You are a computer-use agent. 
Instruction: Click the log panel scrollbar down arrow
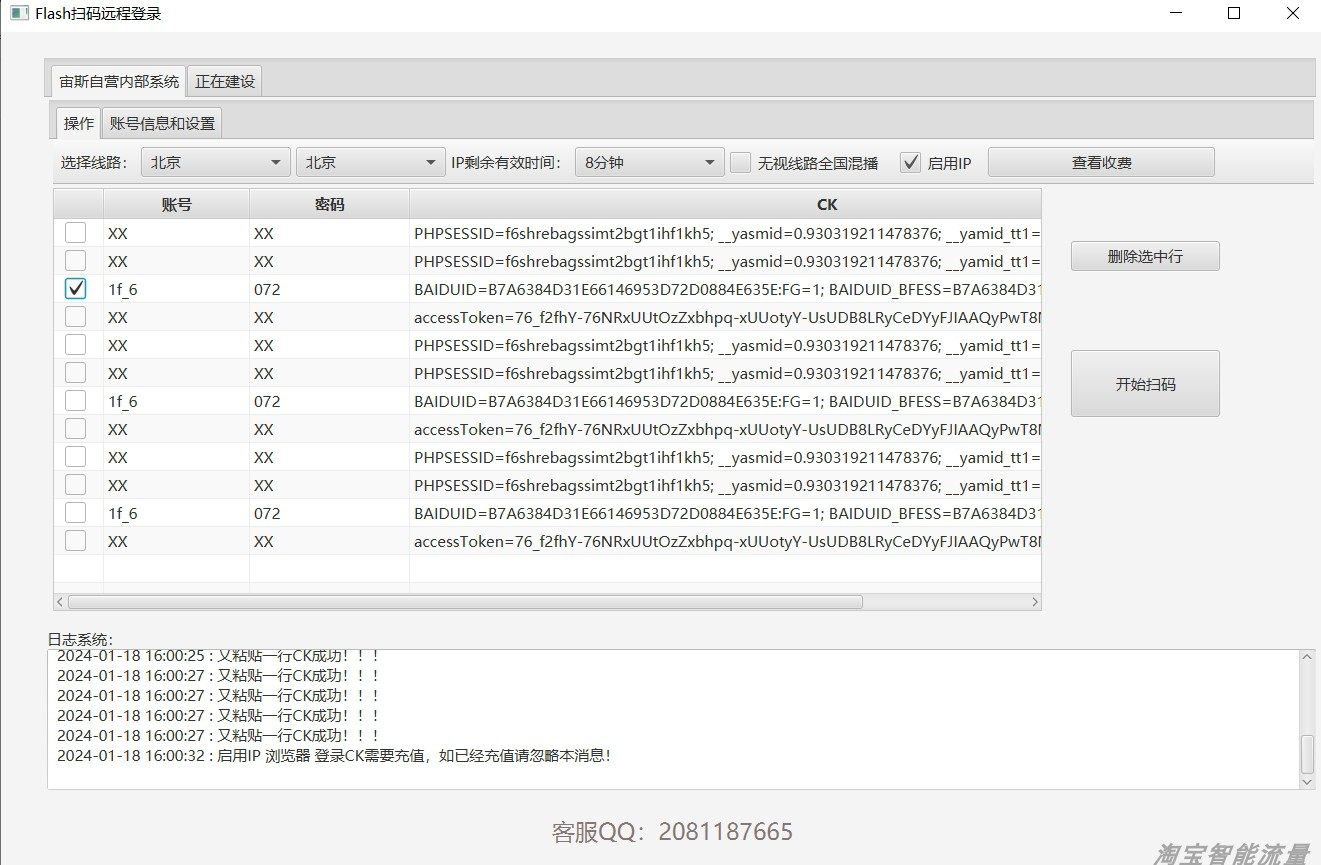pos(1306,783)
